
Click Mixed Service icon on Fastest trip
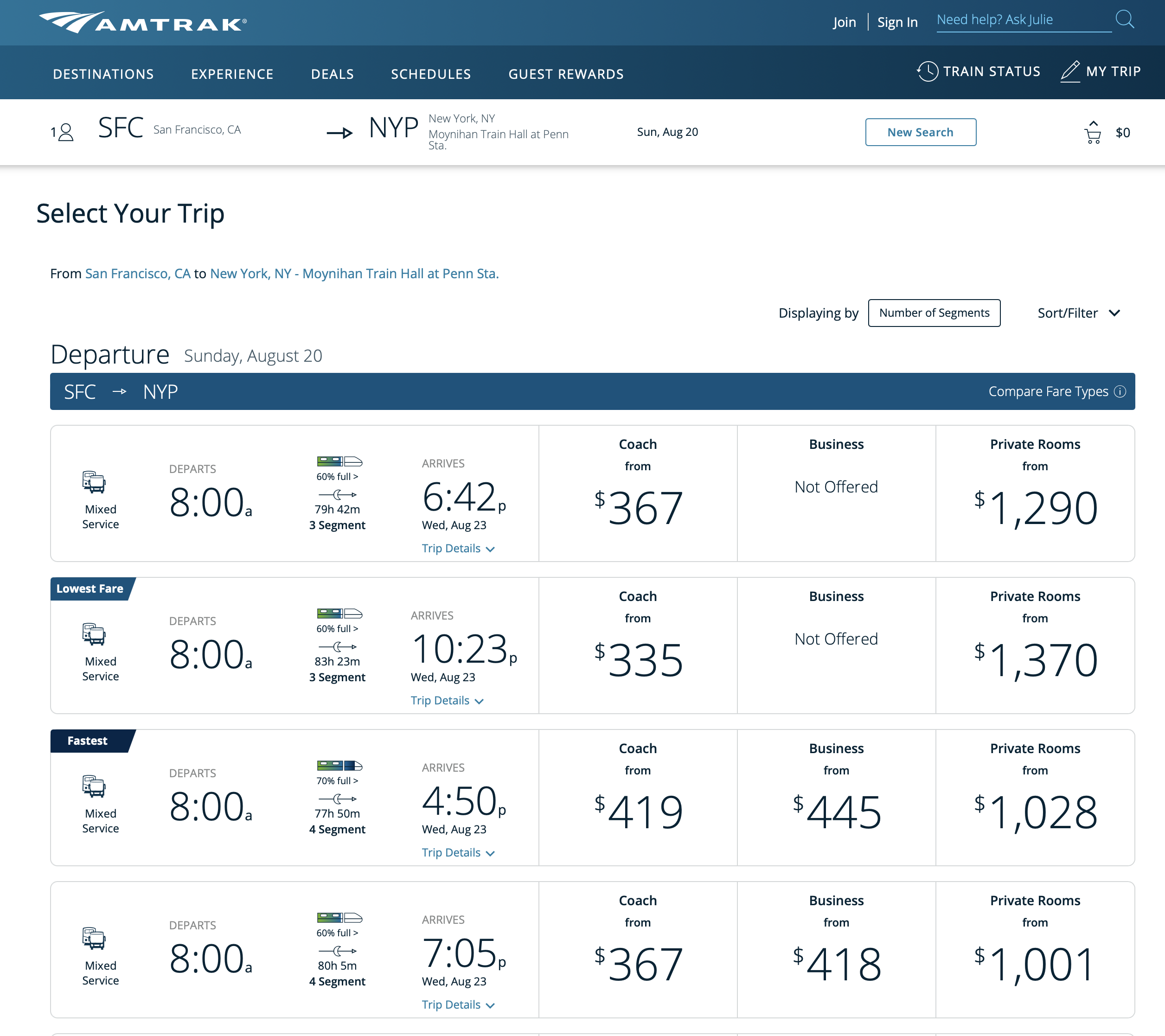[94, 787]
